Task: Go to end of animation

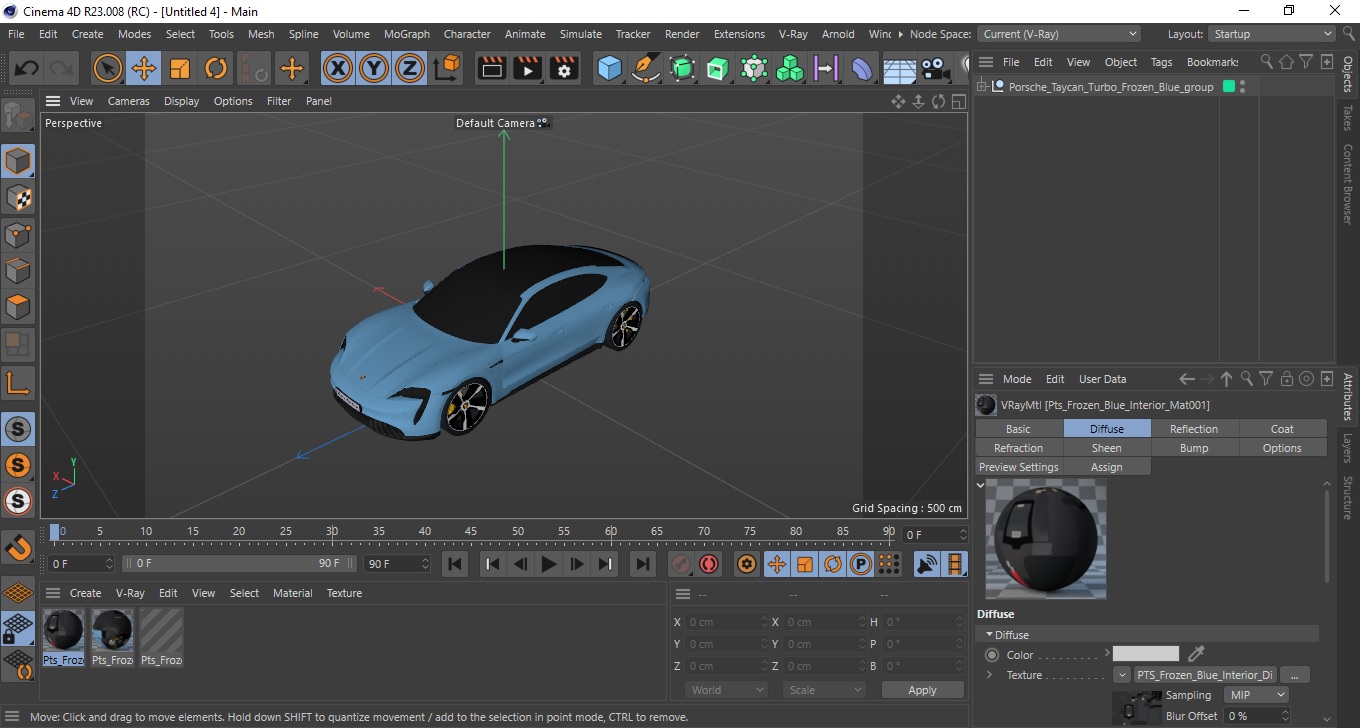Action: click(x=643, y=564)
